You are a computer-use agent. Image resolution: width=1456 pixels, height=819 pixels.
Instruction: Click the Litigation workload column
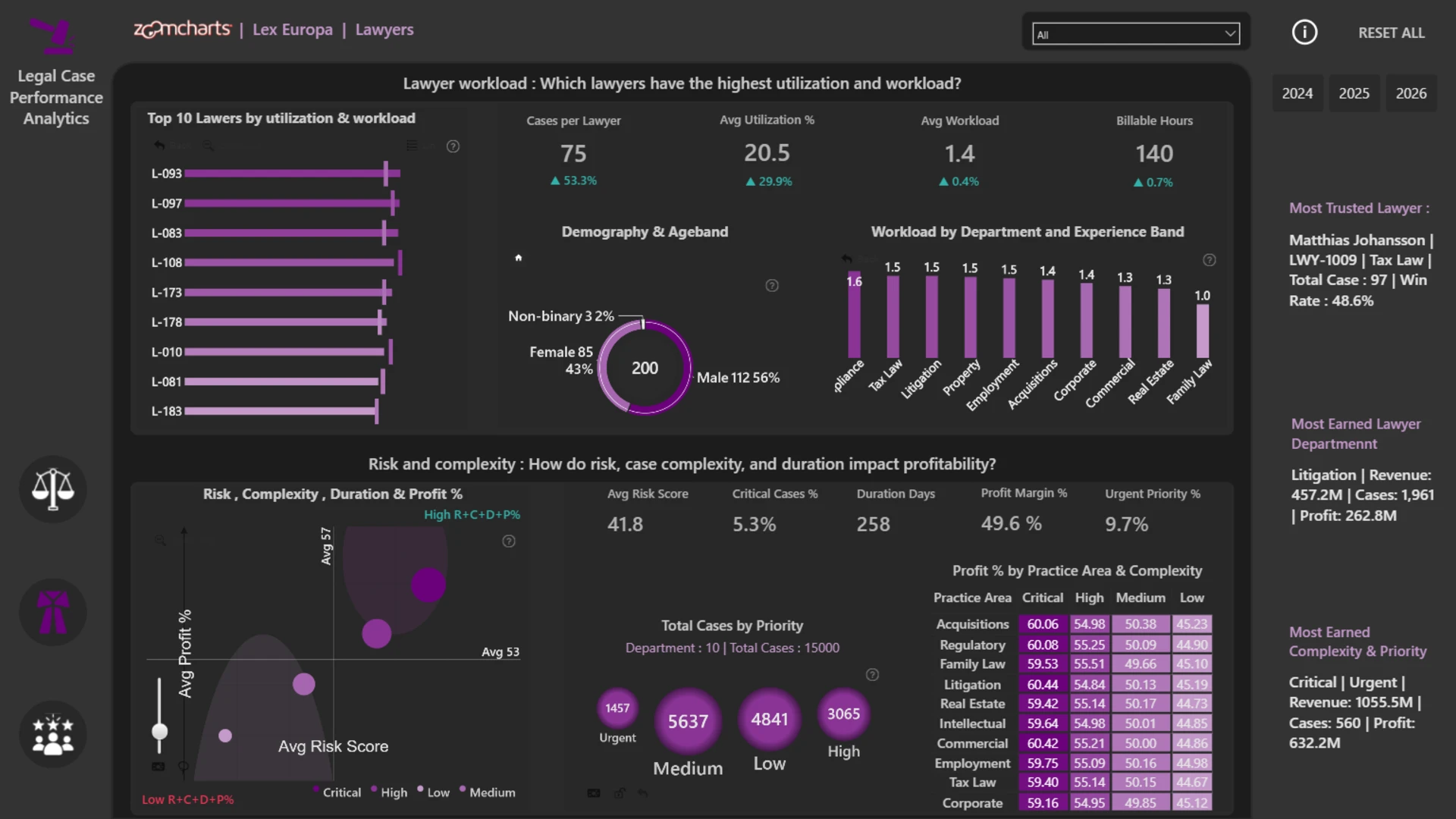coord(931,317)
